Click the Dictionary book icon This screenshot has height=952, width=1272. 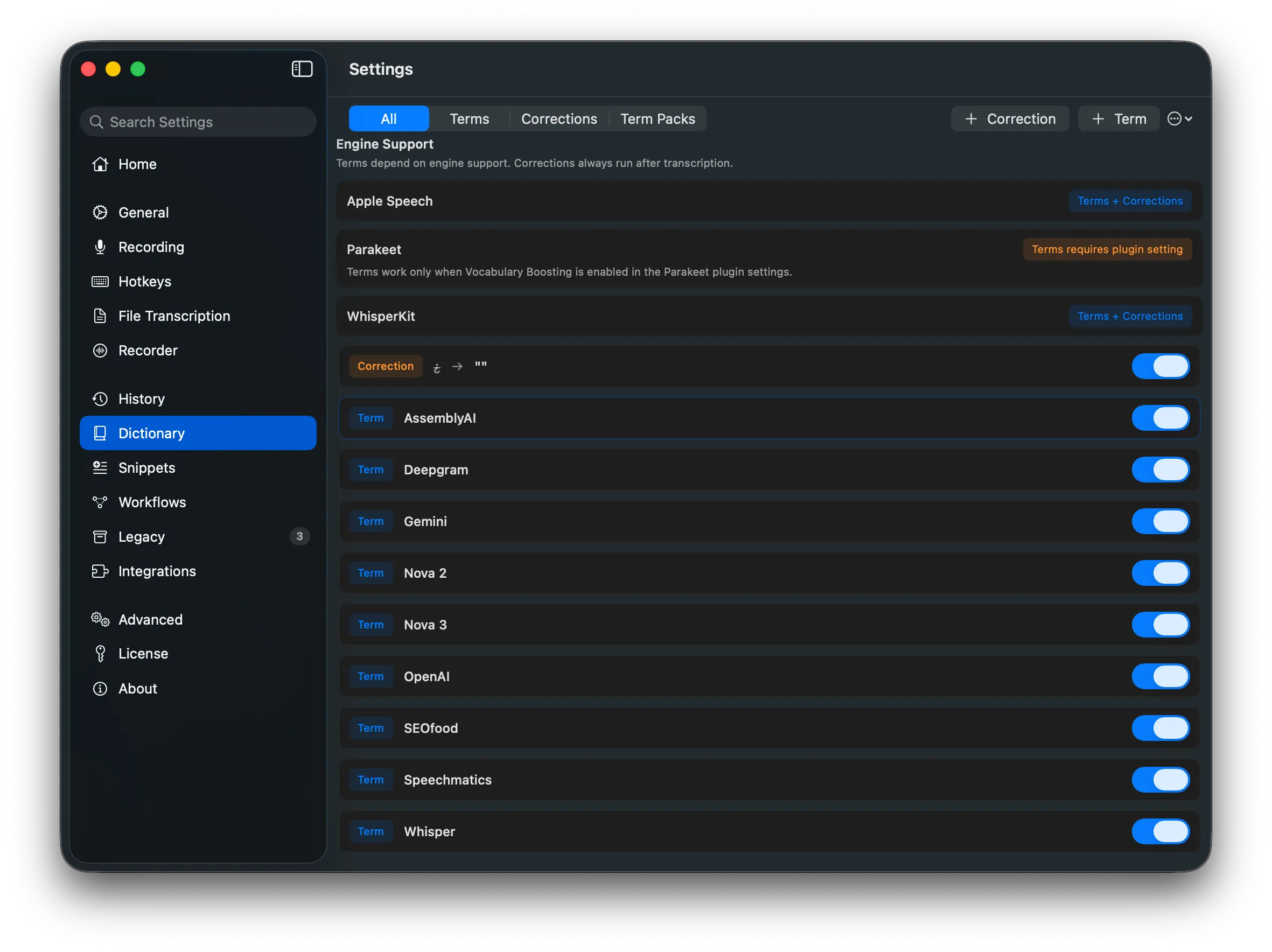point(100,433)
